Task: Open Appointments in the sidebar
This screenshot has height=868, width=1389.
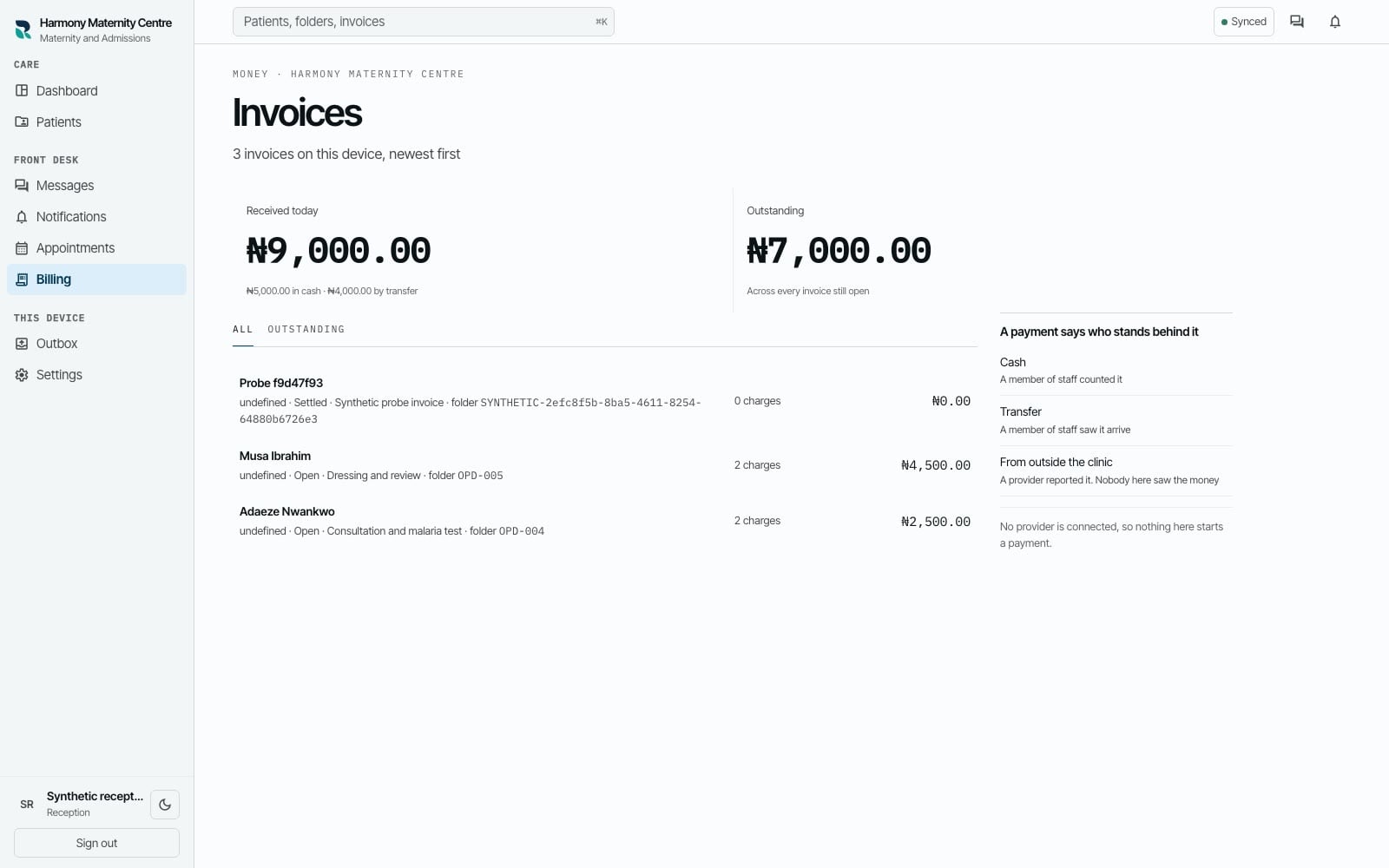Action: [96, 248]
